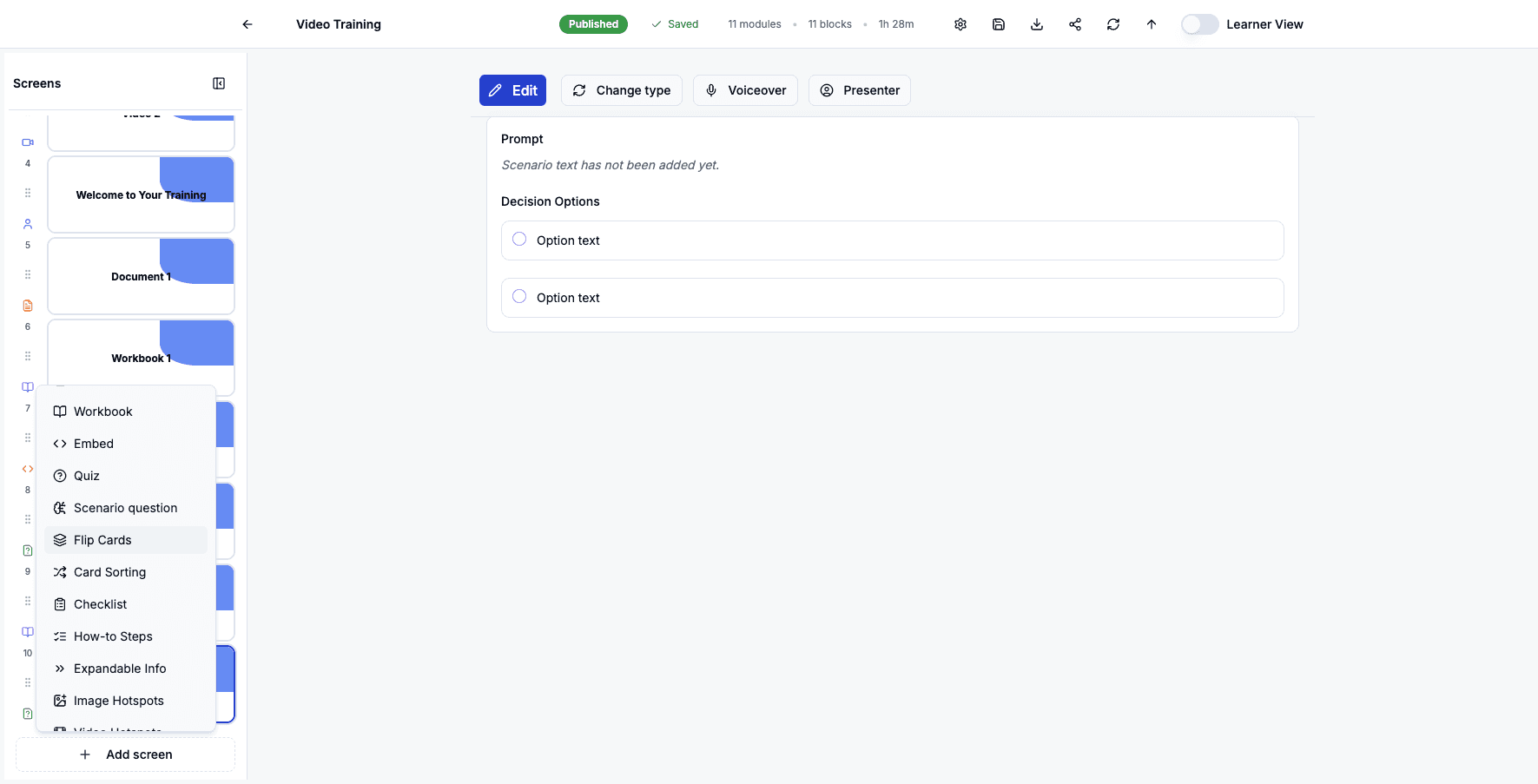Select the second Option text radio button
1538x784 pixels.
519,296
